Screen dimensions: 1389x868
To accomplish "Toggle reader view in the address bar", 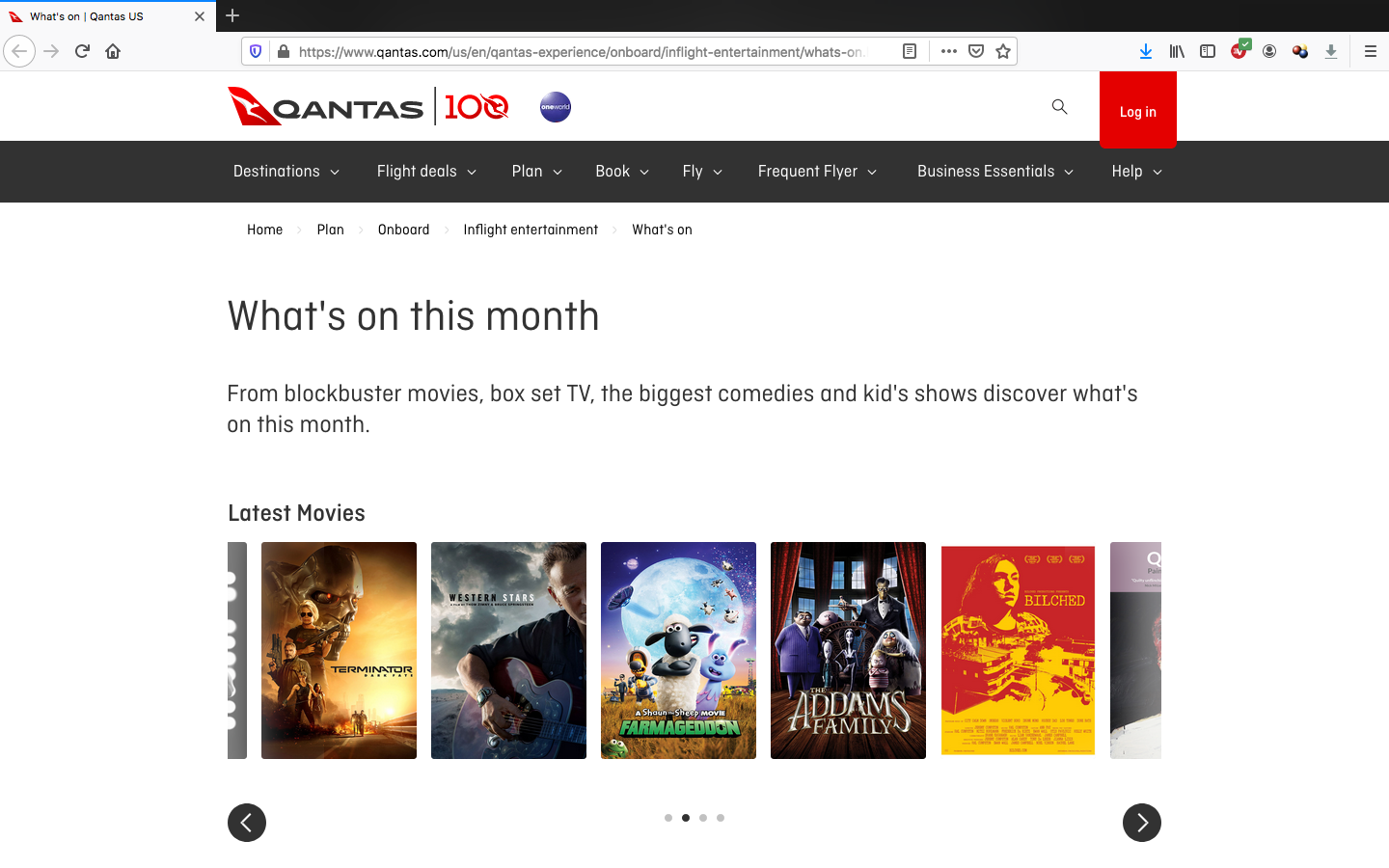I will pyautogui.click(x=909, y=51).
